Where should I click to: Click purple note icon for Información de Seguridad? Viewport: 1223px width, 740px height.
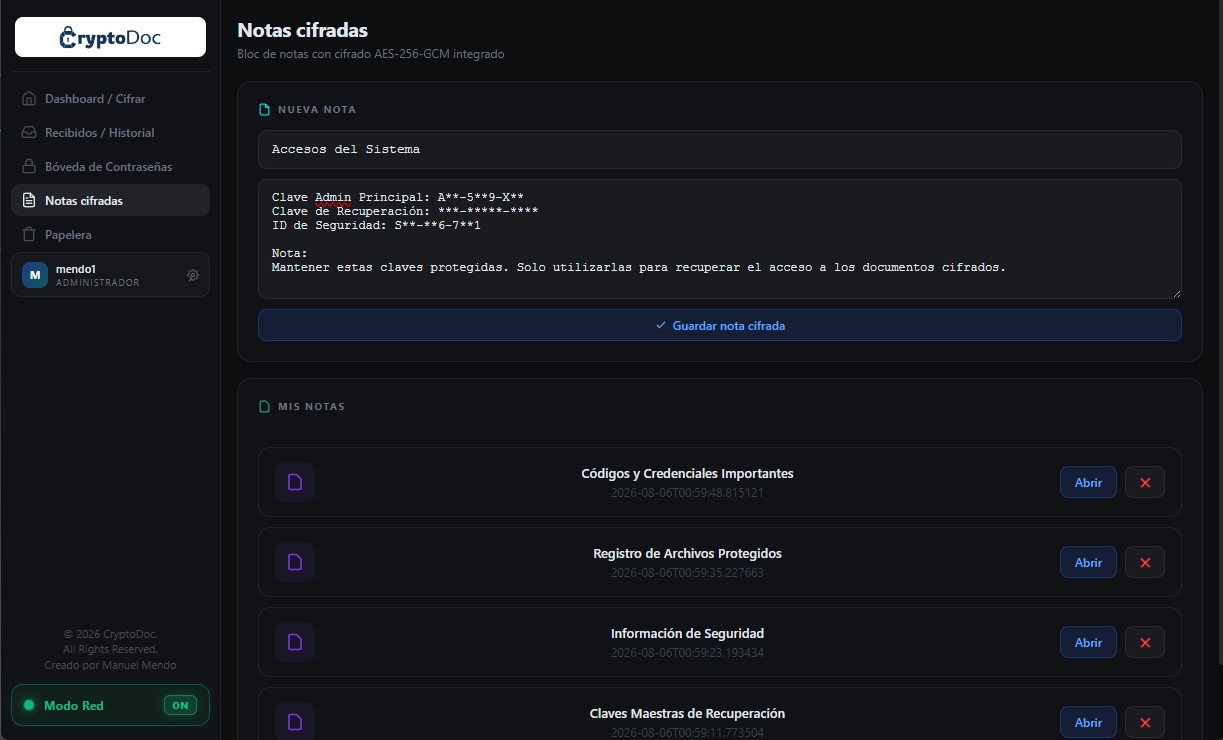click(295, 642)
